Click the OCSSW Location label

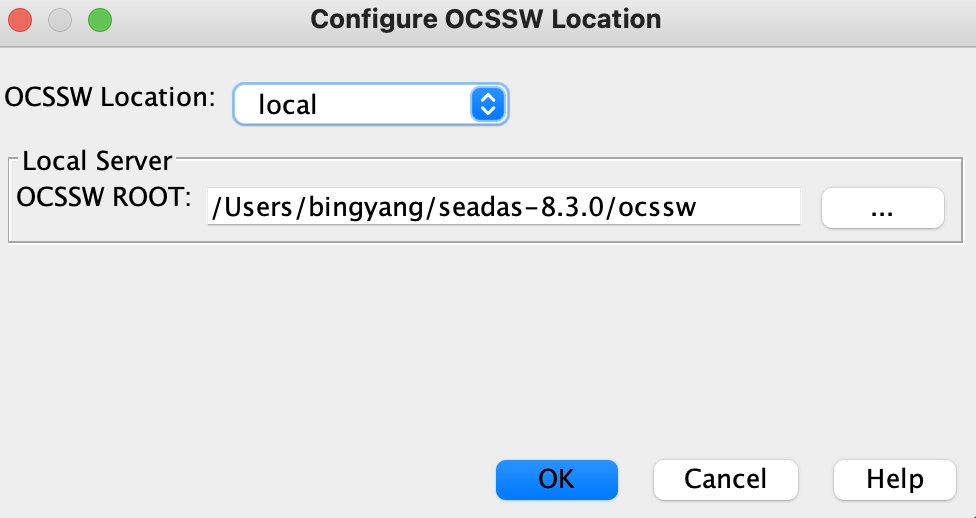click(110, 97)
